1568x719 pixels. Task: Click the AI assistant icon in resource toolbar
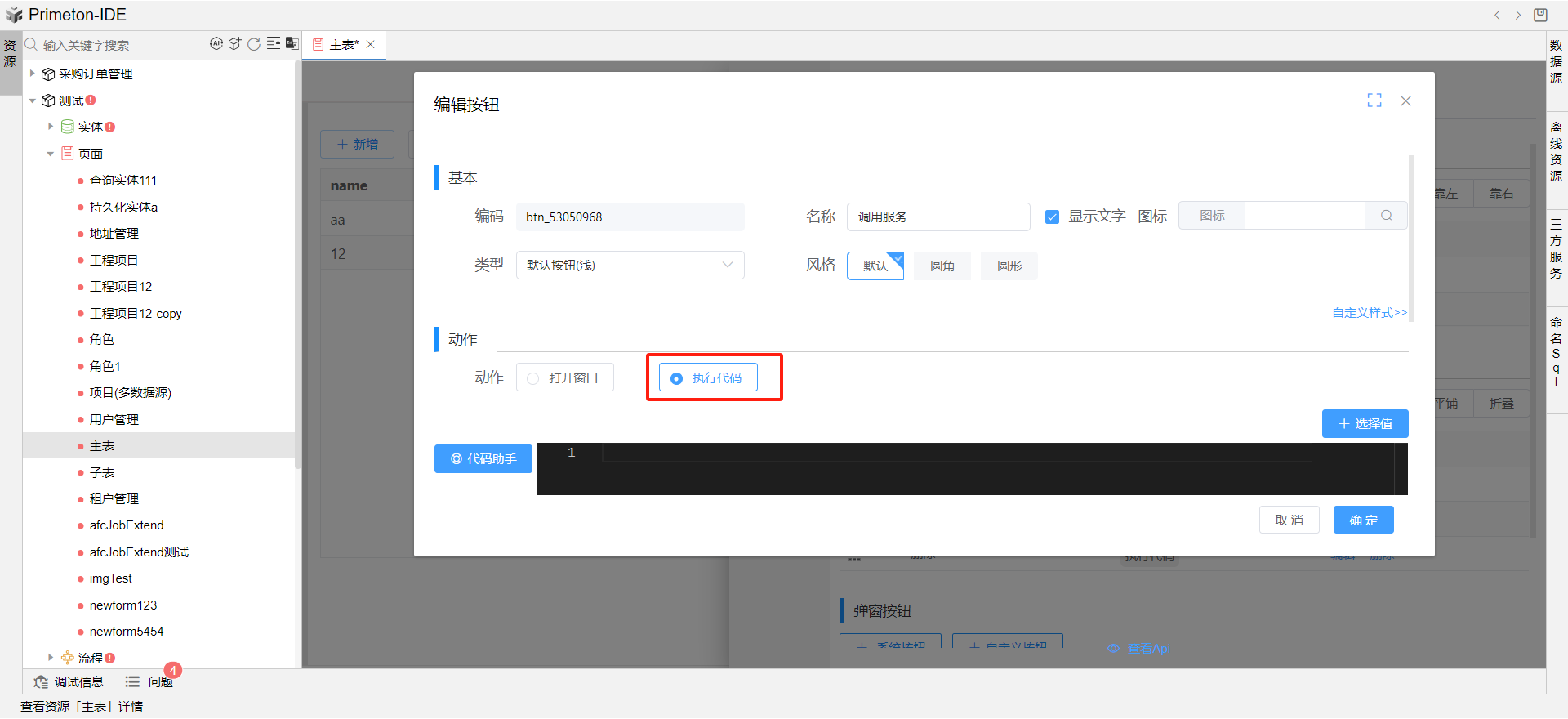pyautogui.click(x=216, y=44)
